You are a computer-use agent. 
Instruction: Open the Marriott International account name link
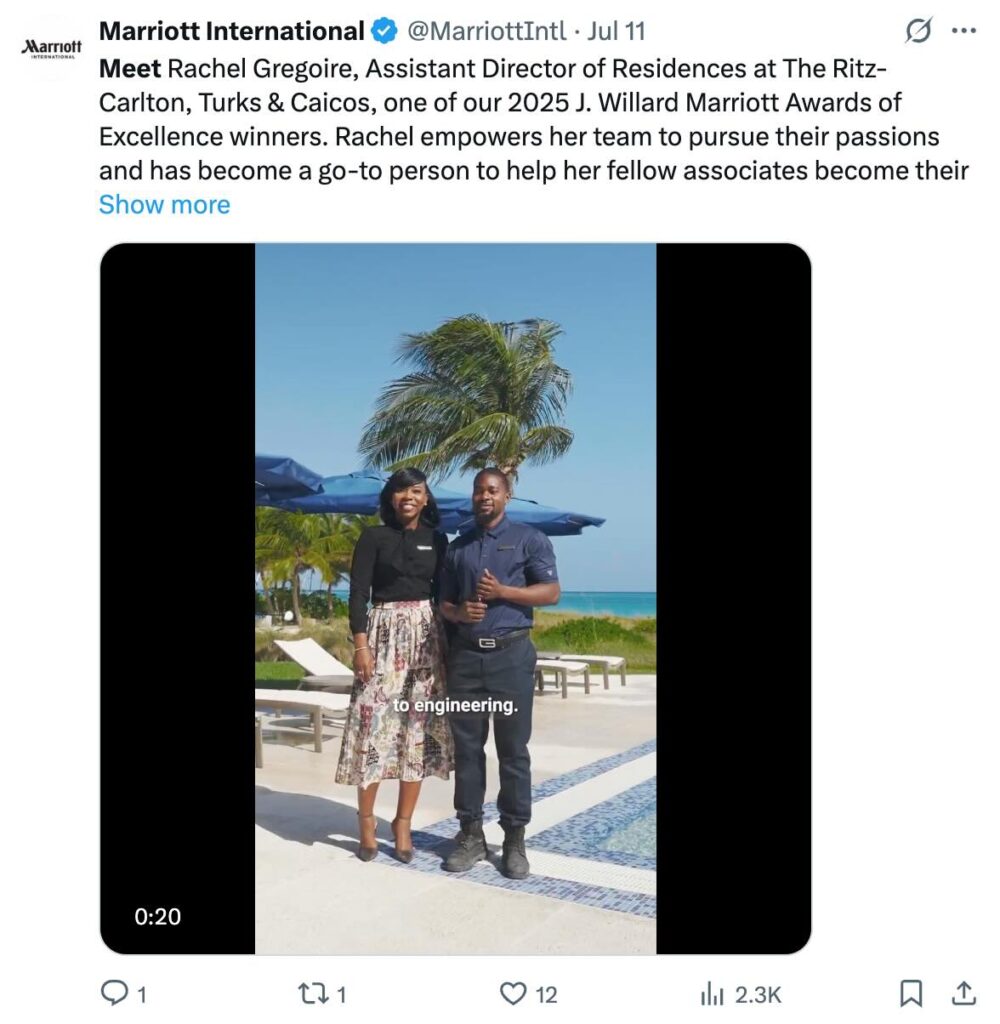click(x=231, y=31)
